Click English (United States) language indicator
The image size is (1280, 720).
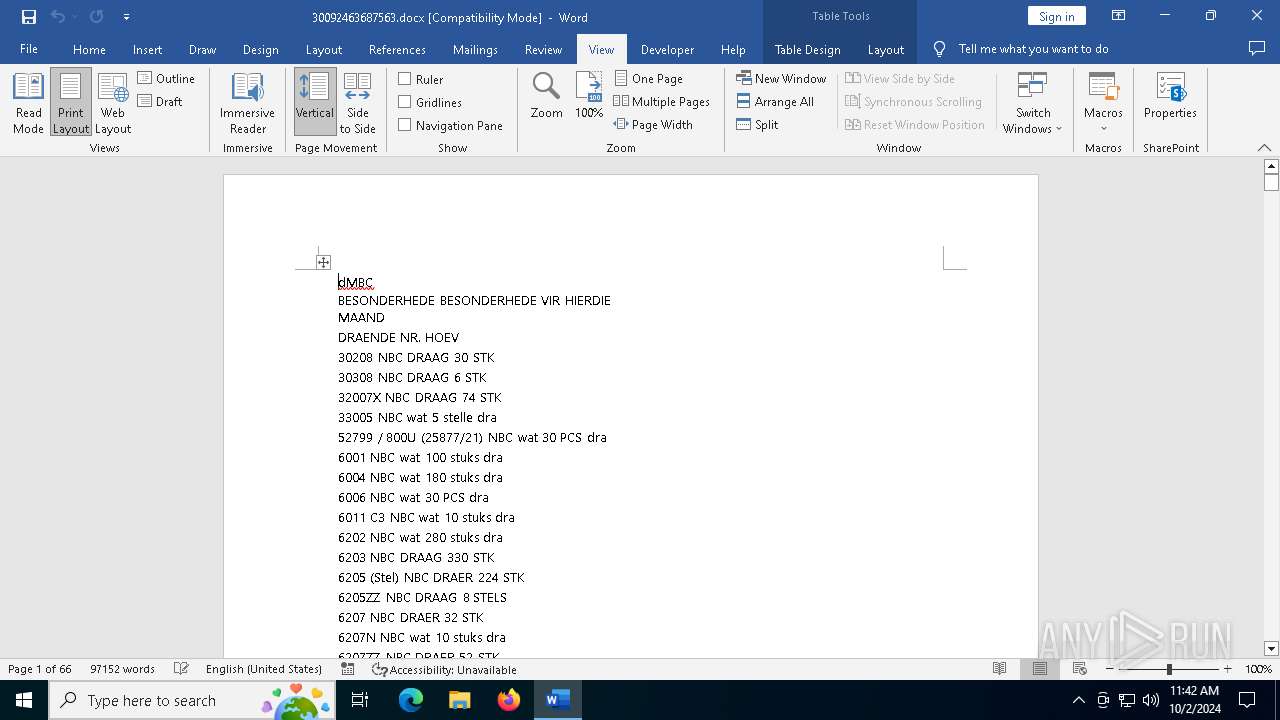point(264,669)
